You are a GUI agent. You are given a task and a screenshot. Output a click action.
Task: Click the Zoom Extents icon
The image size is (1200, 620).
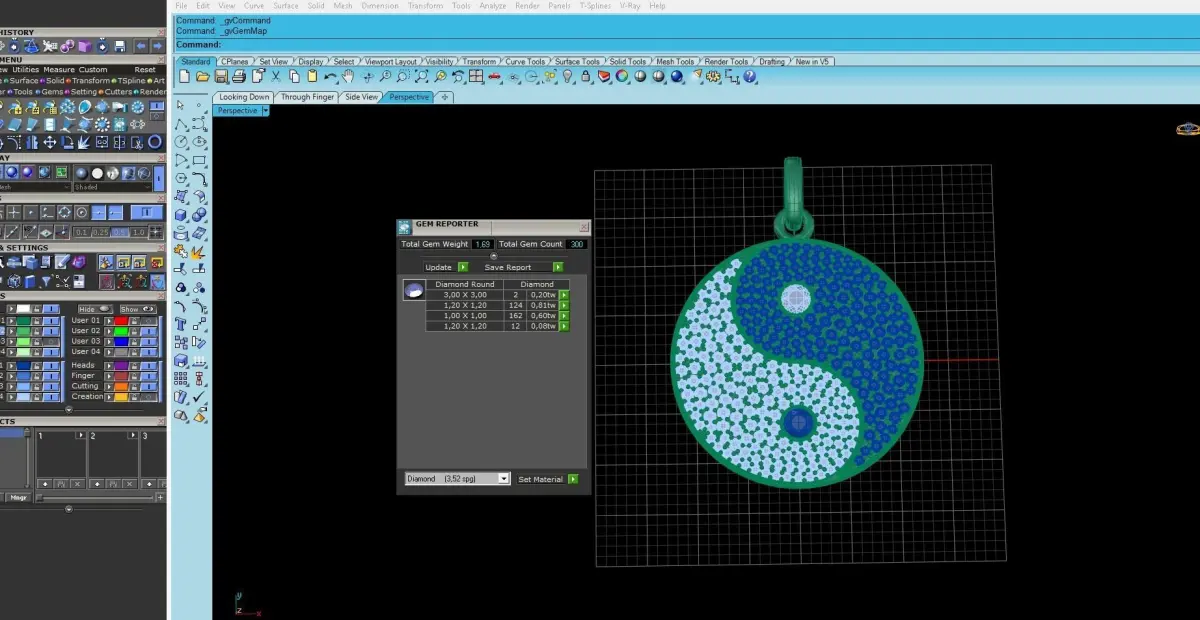click(x=422, y=76)
